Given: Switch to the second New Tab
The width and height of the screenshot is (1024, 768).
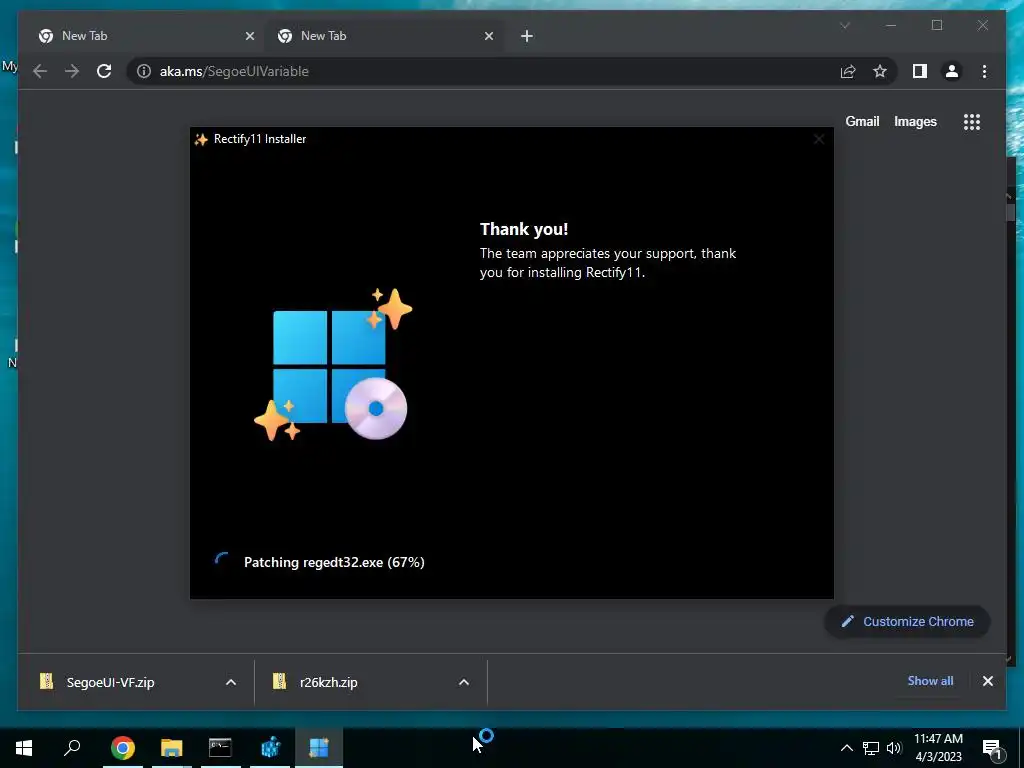Looking at the screenshot, I should (x=385, y=36).
